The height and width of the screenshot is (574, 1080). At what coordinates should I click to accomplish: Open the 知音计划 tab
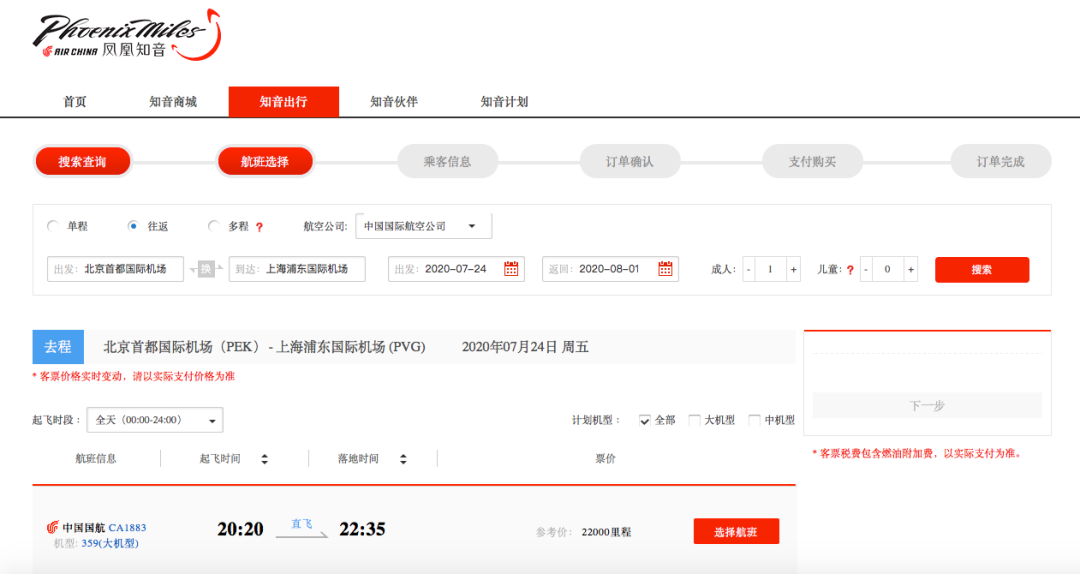[x=504, y=102]
